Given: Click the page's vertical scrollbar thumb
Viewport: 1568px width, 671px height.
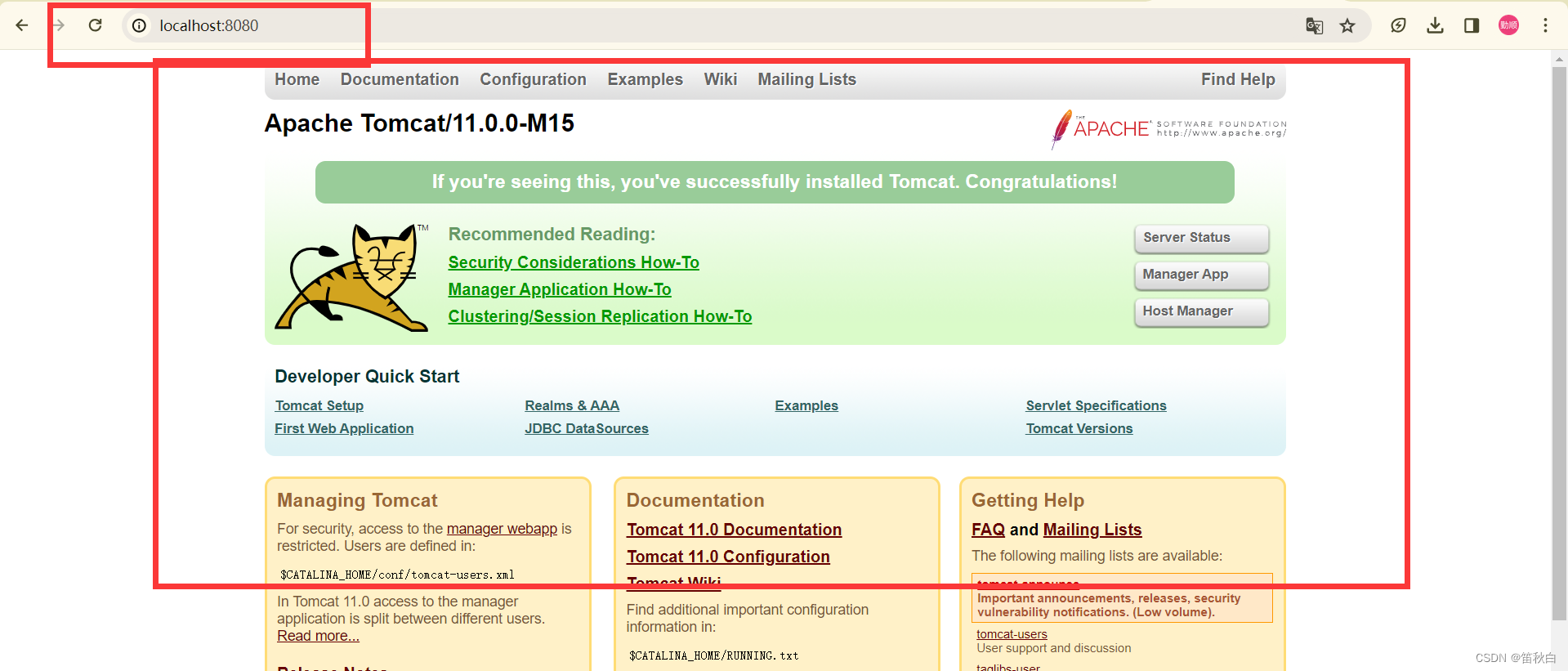Looking at the screenshot, I should [1560, 343].
